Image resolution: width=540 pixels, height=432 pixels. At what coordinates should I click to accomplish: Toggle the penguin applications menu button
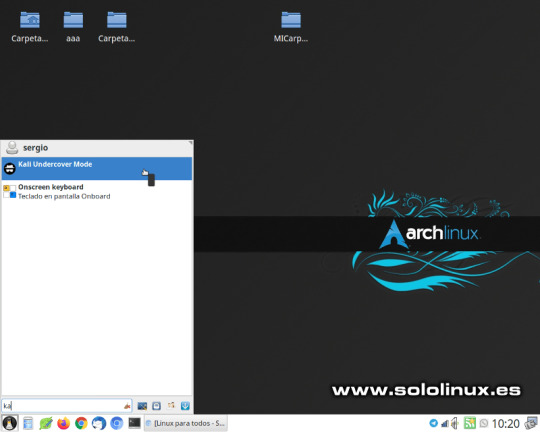[10, 423]
